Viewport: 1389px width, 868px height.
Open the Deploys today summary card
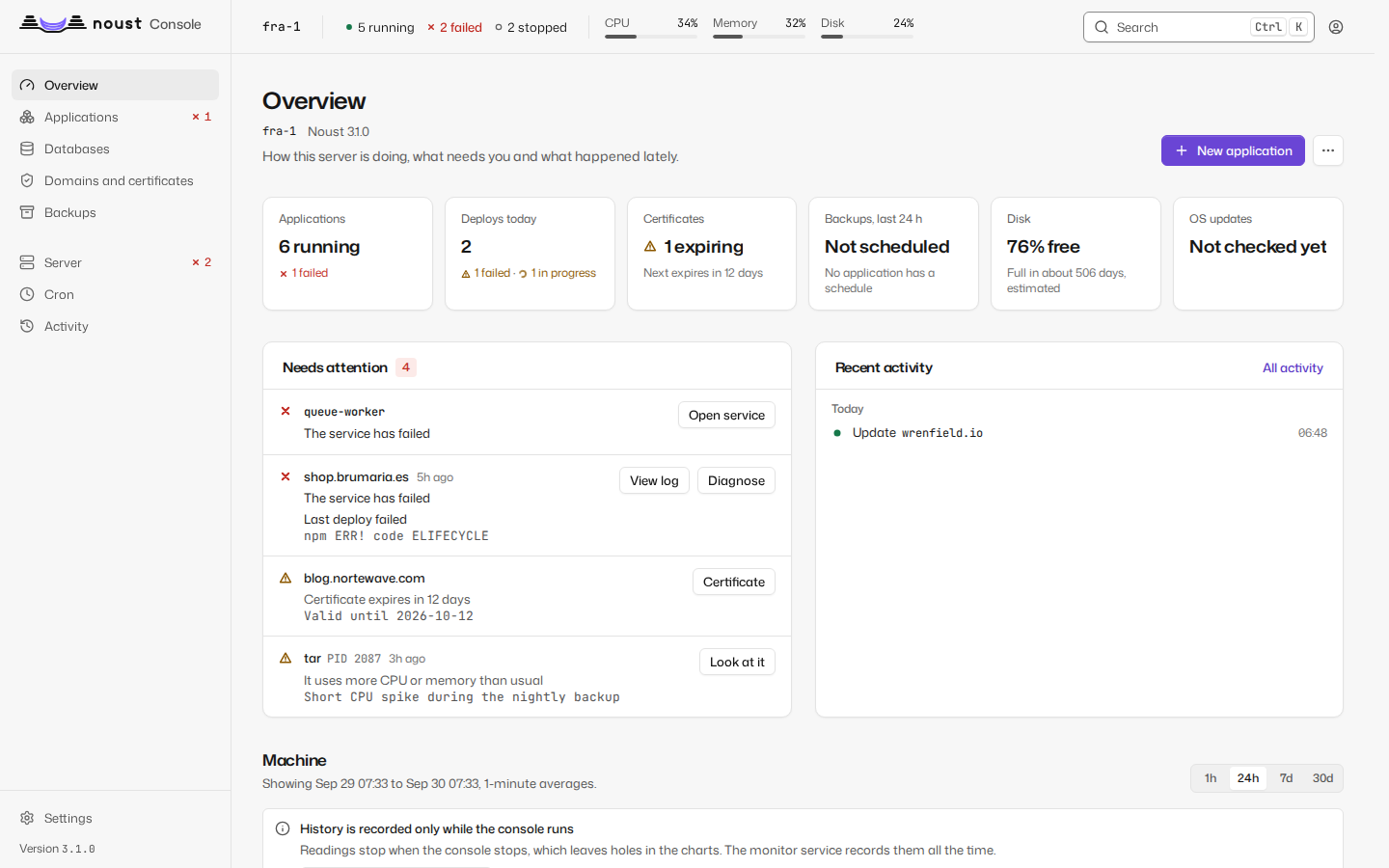coord(530,254)
